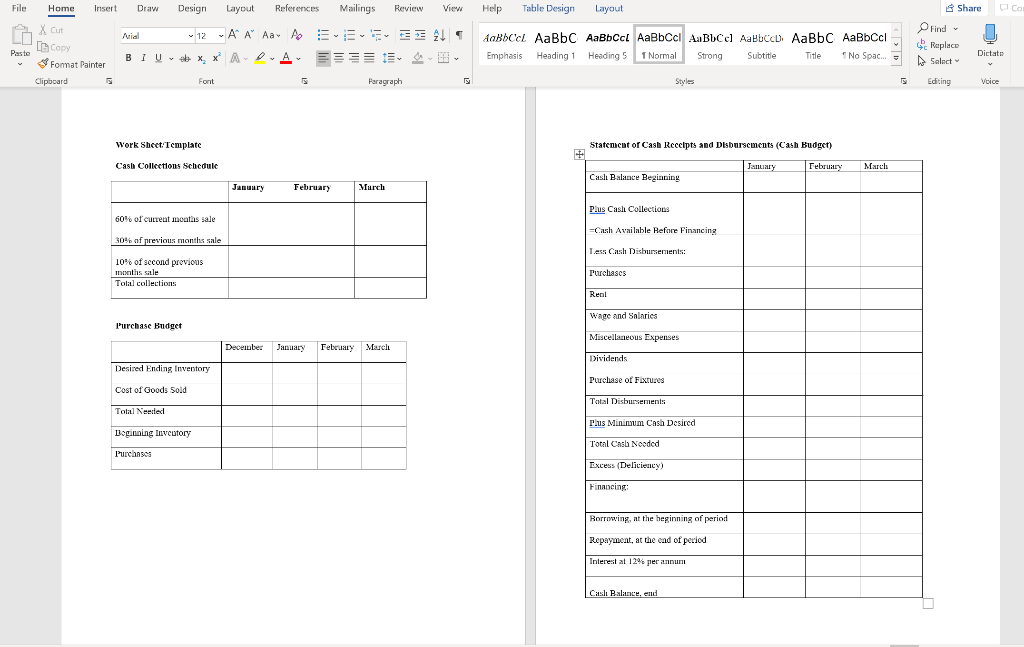Justify paragraph text
1024x647 pixels.
point(369,58)
